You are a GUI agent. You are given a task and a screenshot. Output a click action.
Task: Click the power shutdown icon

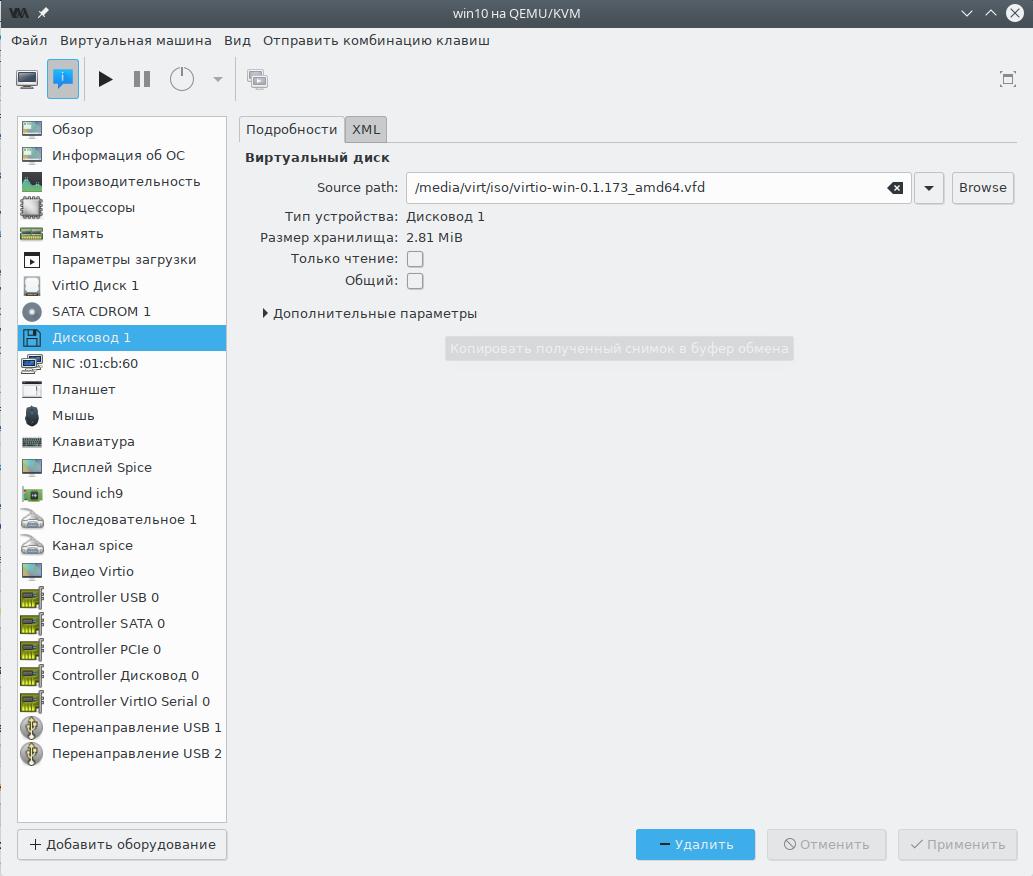181,79
